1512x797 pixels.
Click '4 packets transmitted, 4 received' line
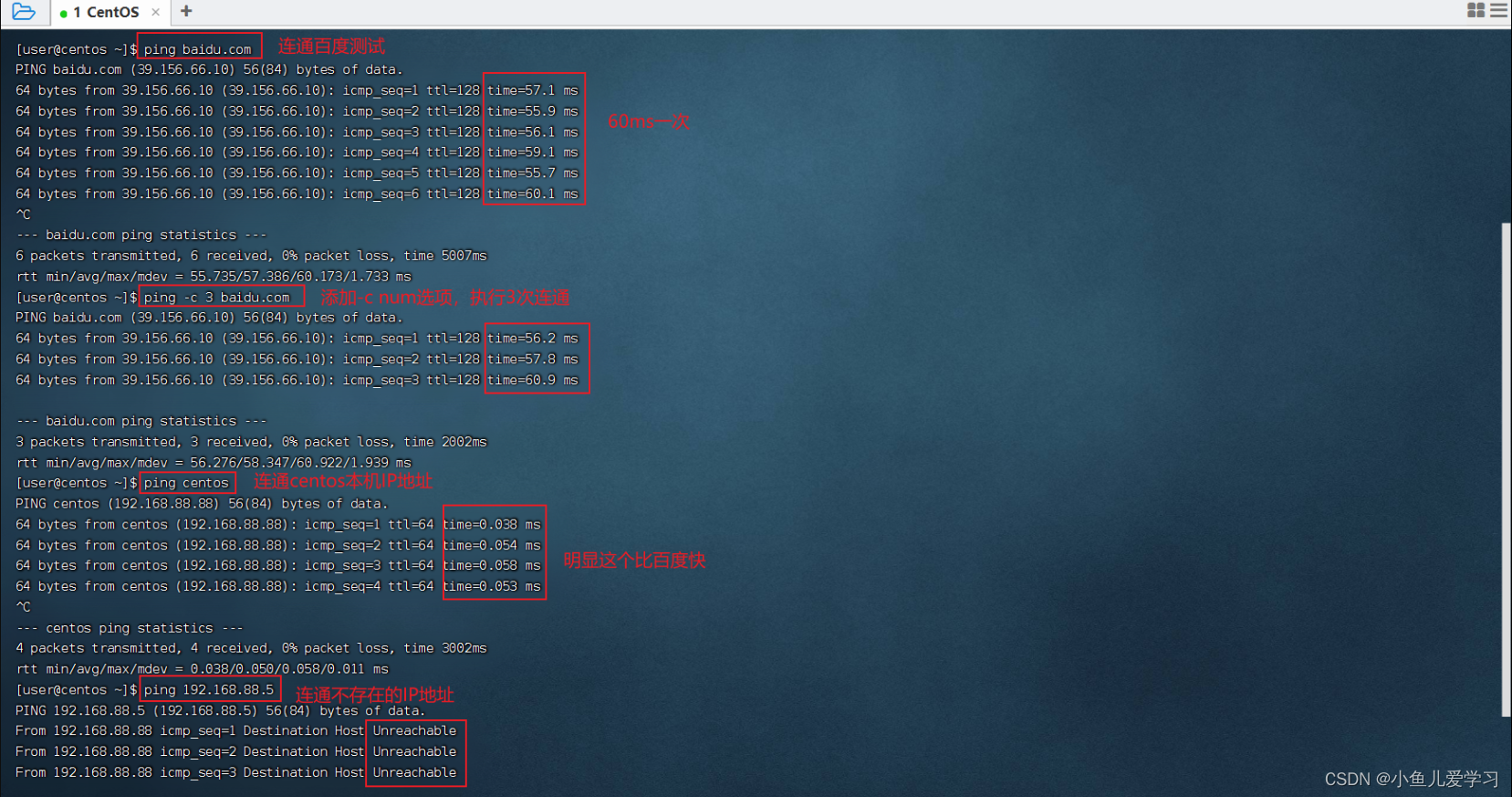click(x=251, y=648)
